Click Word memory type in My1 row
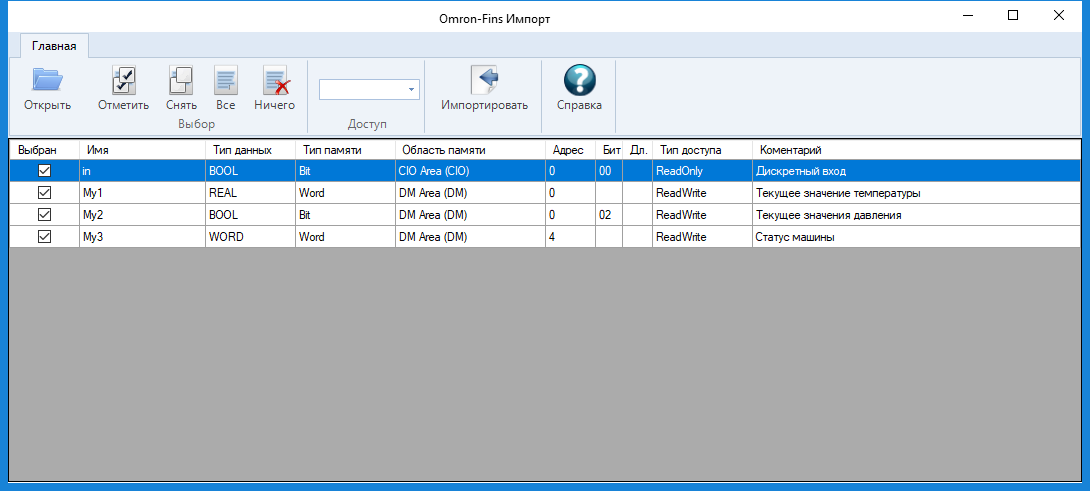 345,193
